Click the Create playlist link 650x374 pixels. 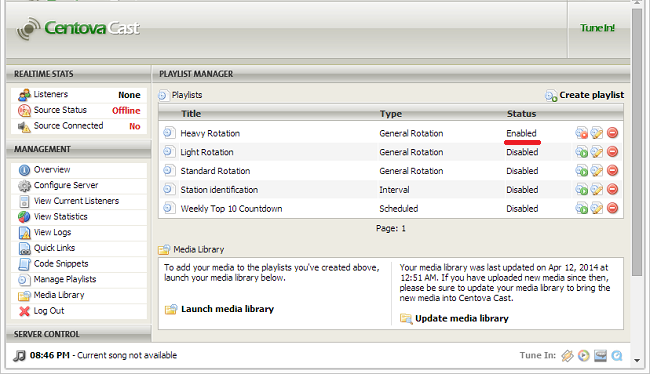[592, 95]
